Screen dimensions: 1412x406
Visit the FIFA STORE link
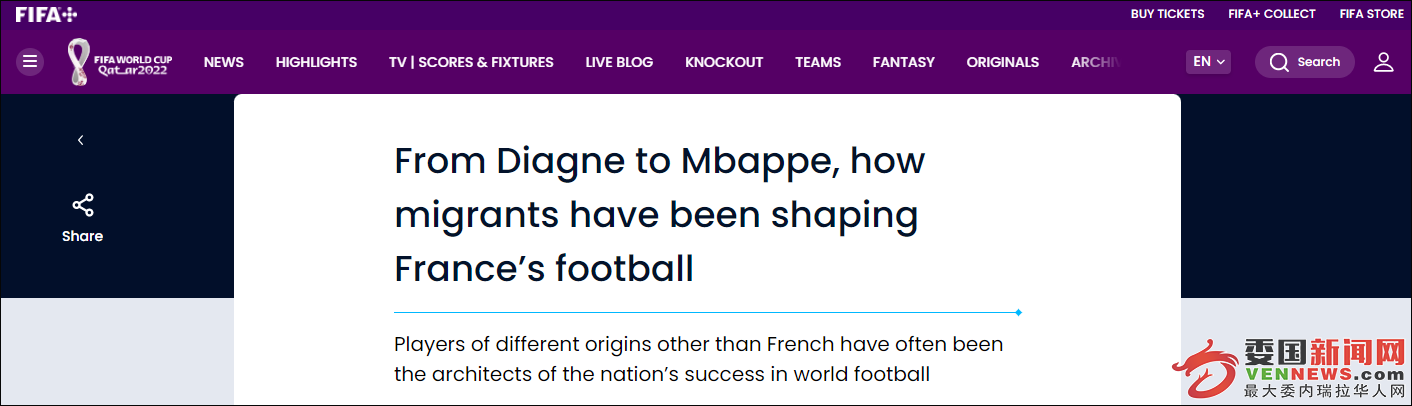[x=1372, y=14]
